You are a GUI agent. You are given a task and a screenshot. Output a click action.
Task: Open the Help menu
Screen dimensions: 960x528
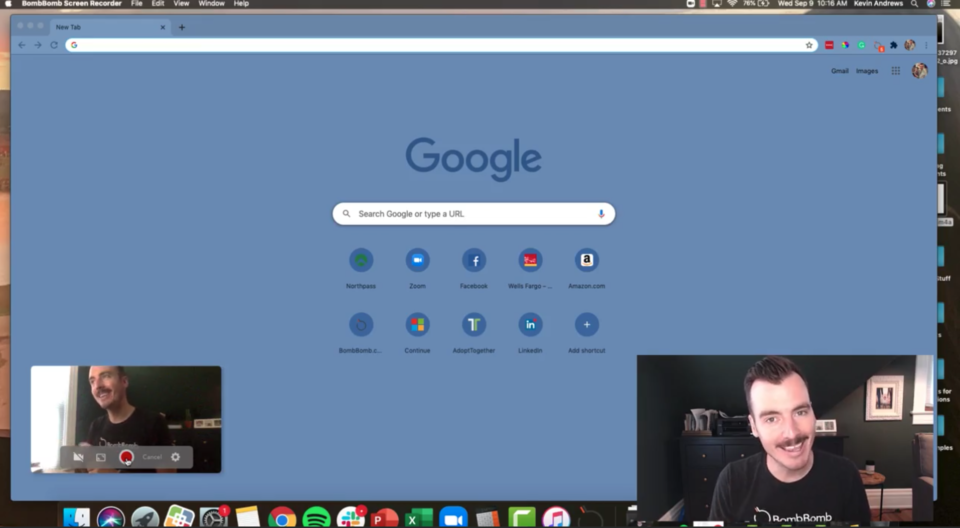tap(241, 4)
